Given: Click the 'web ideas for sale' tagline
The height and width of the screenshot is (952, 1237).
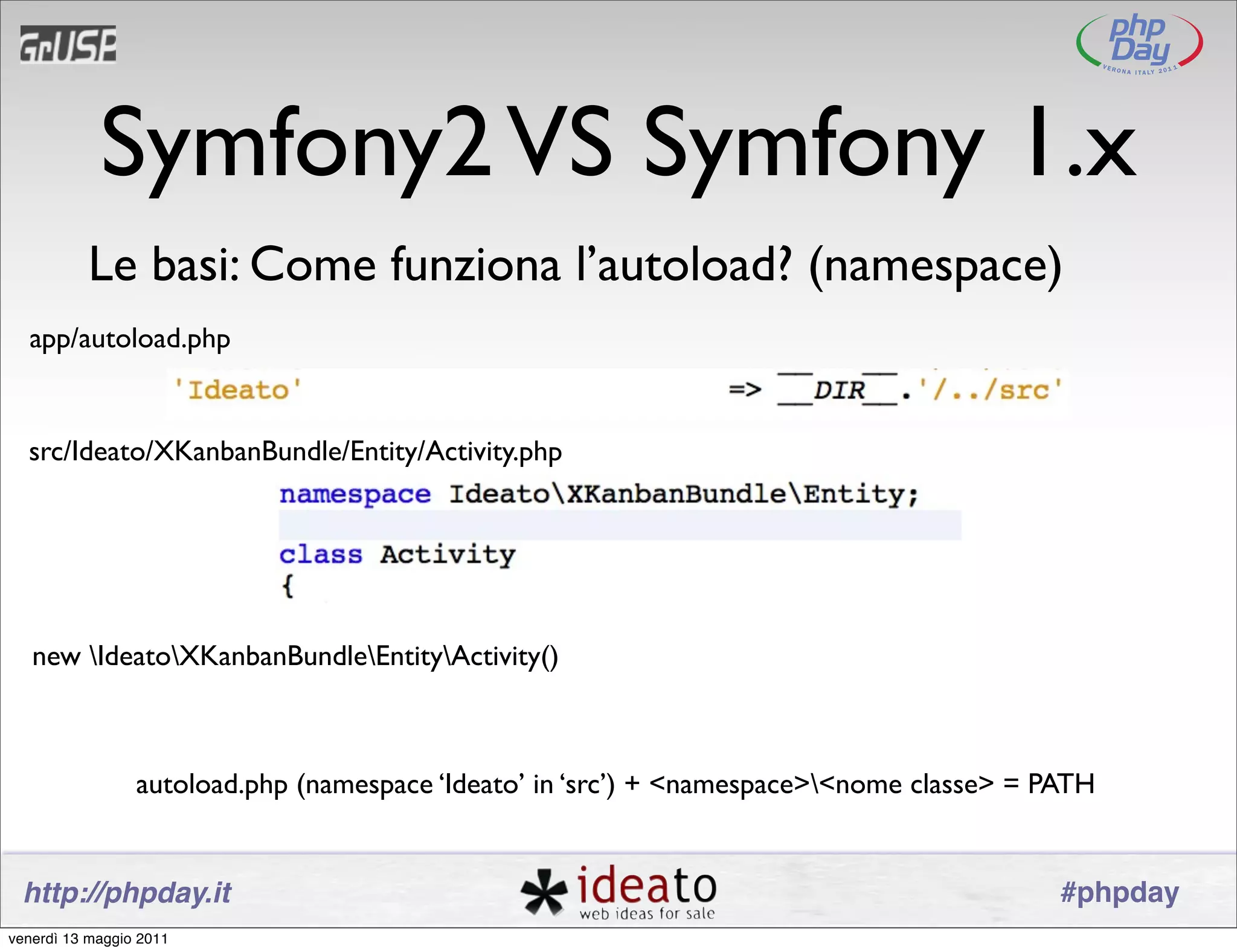Looking at the screenshot, I should (x=647, y=913).
